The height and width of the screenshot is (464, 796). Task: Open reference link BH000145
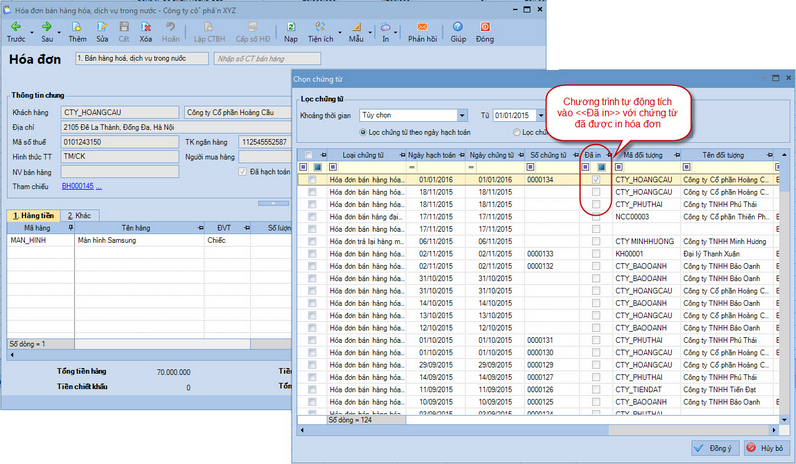pos(78,186)
